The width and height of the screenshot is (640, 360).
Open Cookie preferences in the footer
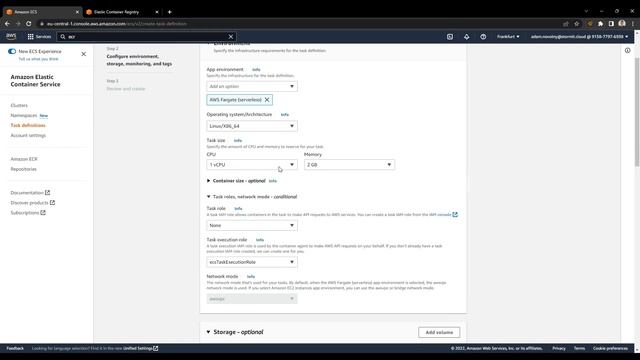[x=610, y=348]
